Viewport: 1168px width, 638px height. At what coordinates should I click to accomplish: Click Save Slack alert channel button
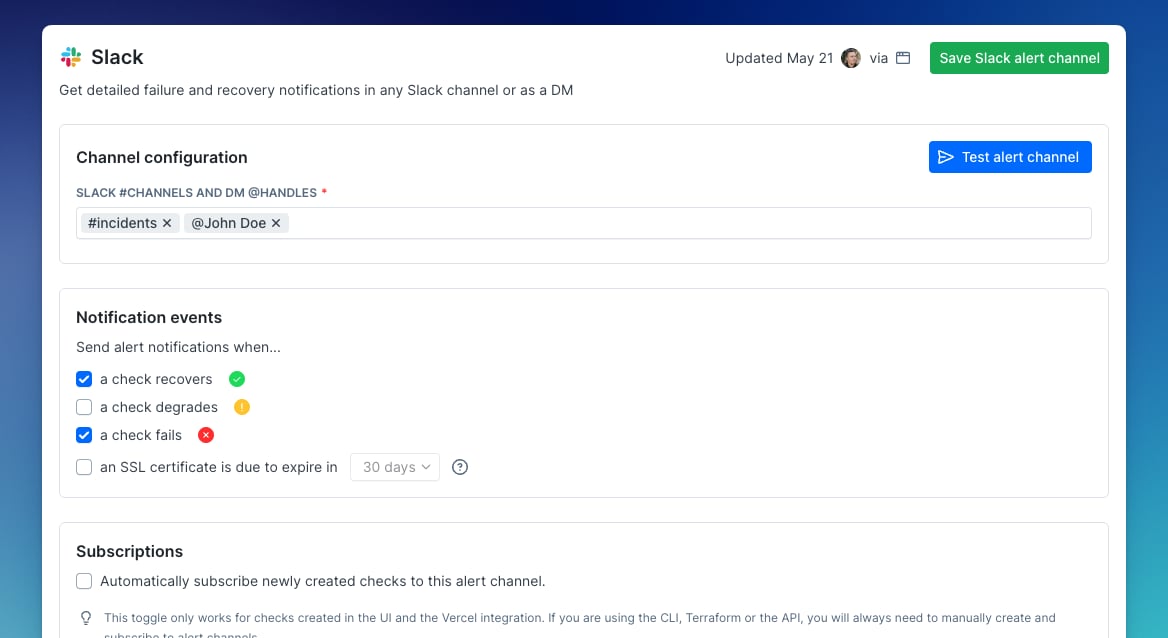pos(1019,58)
